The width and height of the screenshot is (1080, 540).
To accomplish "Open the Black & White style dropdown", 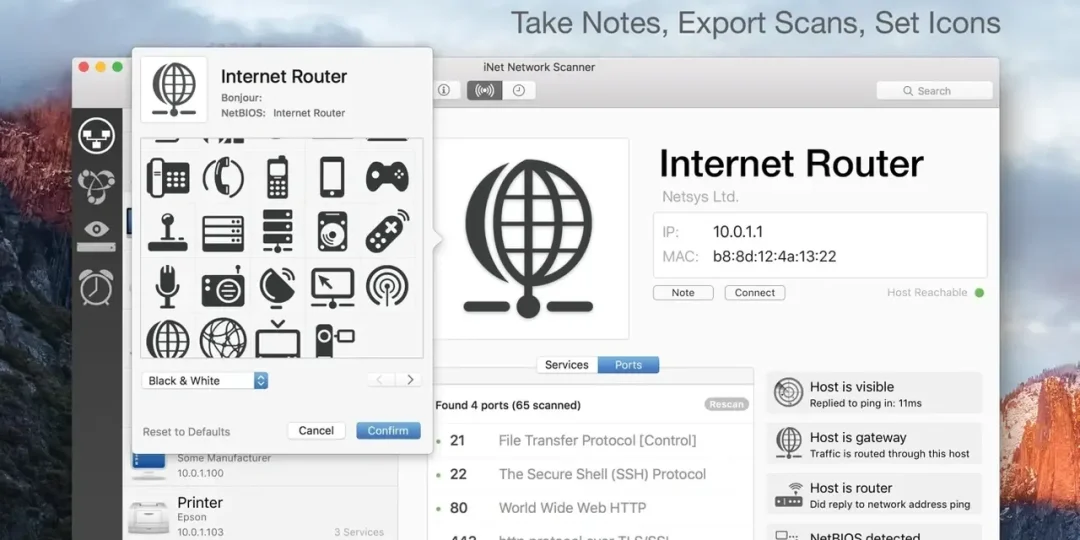I will (x=205, y=380).
